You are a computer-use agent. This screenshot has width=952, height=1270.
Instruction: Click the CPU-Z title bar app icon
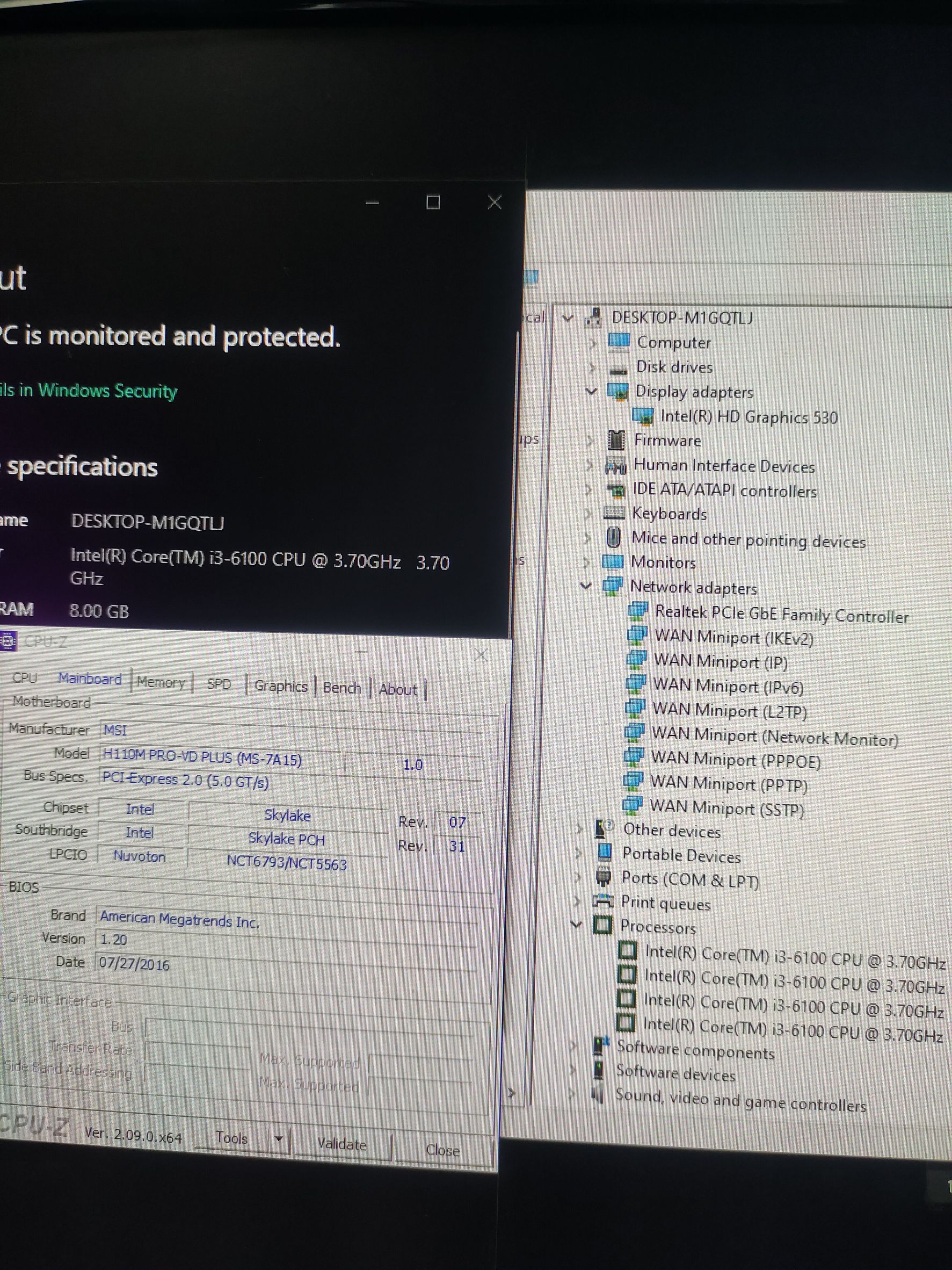8,640
